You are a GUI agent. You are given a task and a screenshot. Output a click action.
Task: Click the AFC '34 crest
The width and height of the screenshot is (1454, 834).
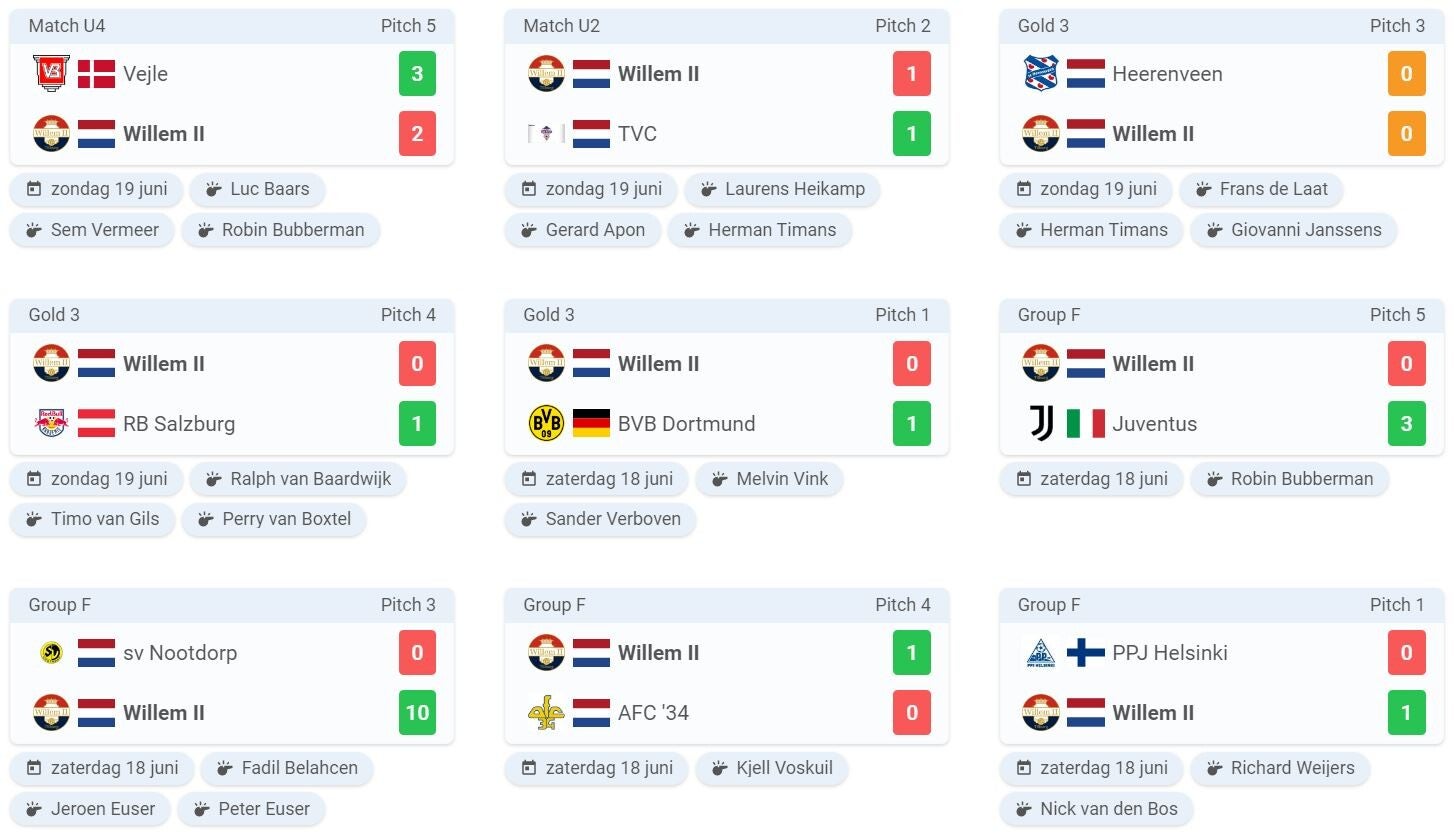[546, 713]
